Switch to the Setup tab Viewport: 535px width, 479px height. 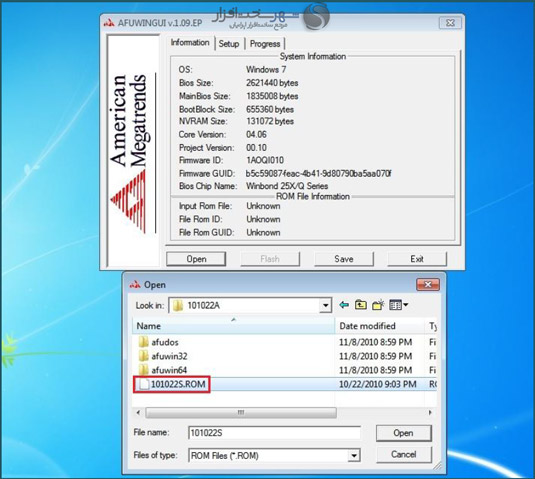(229, 44)
